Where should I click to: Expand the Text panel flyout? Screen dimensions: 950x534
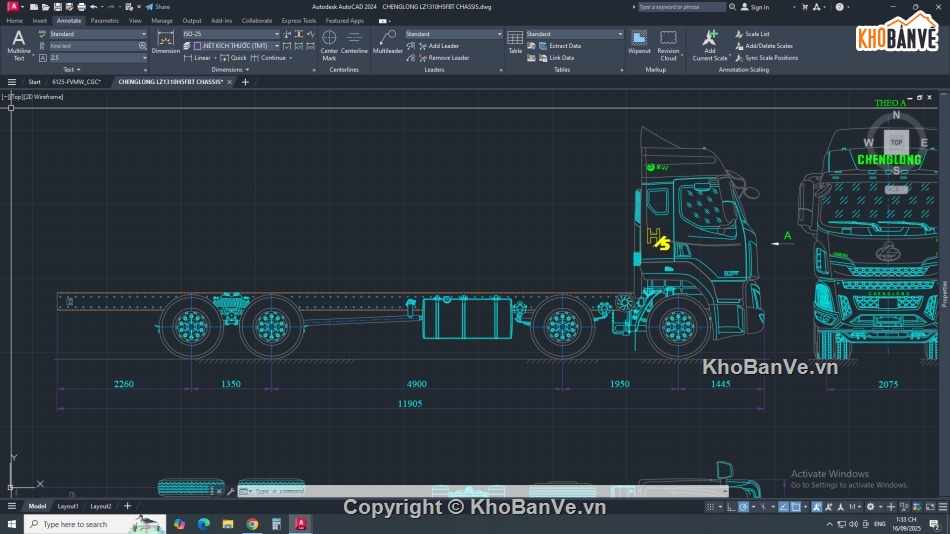coord(71,70)
